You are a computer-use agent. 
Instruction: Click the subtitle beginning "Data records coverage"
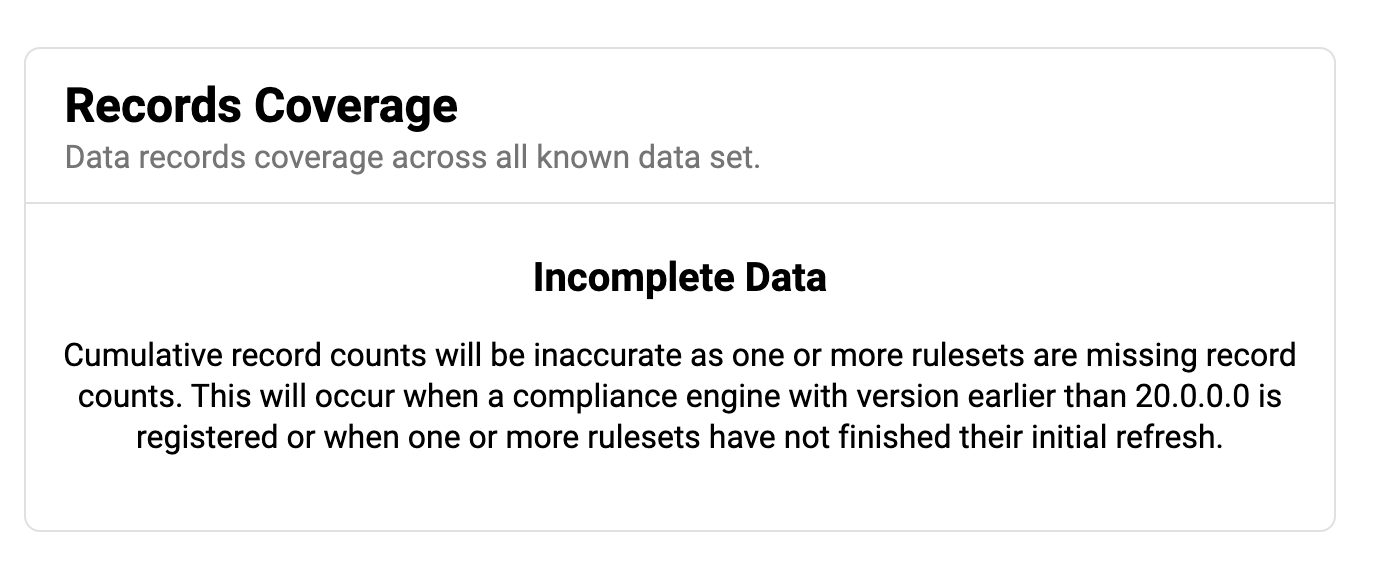(x=412, y=158)
